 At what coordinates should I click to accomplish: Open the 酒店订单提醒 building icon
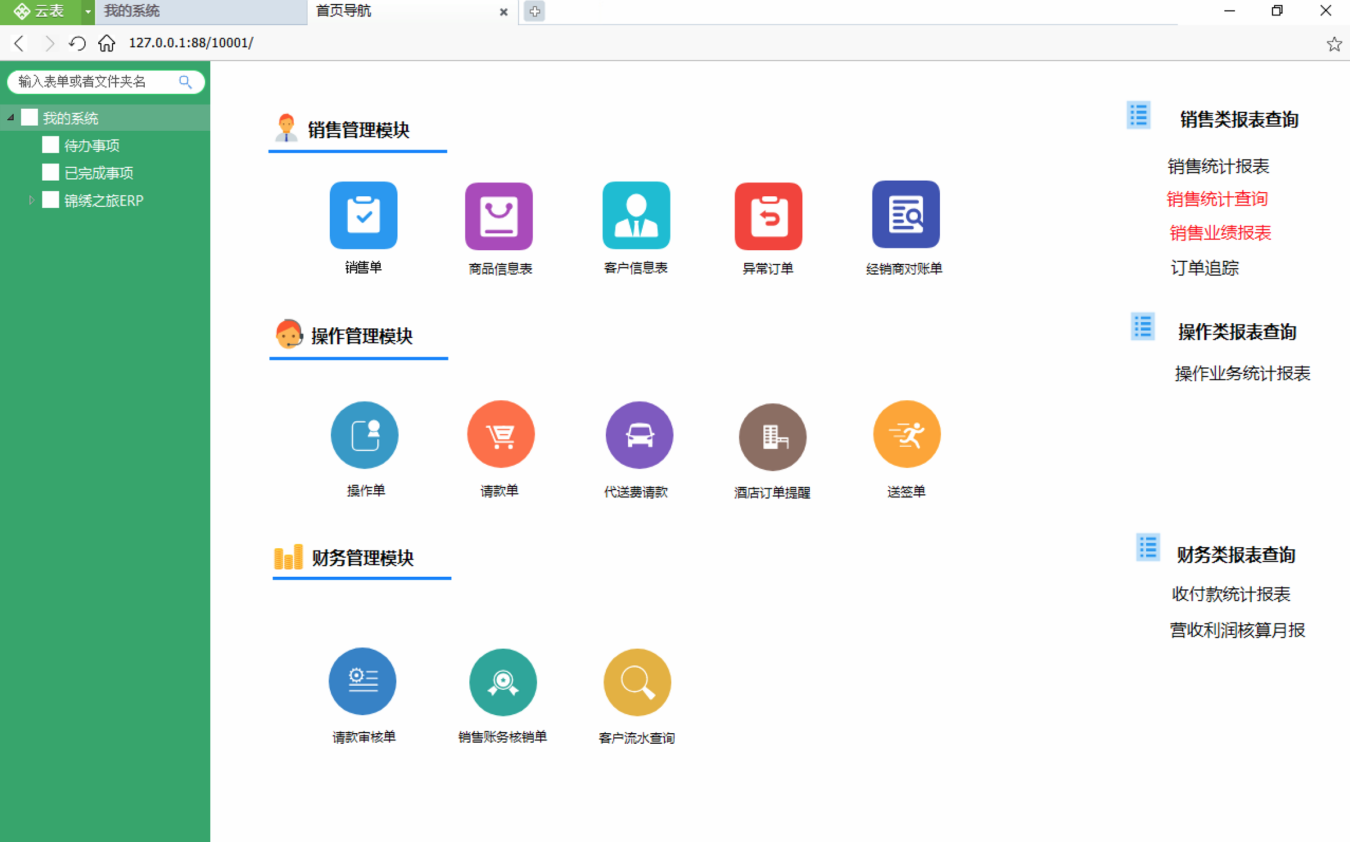(x=772, y=437)
